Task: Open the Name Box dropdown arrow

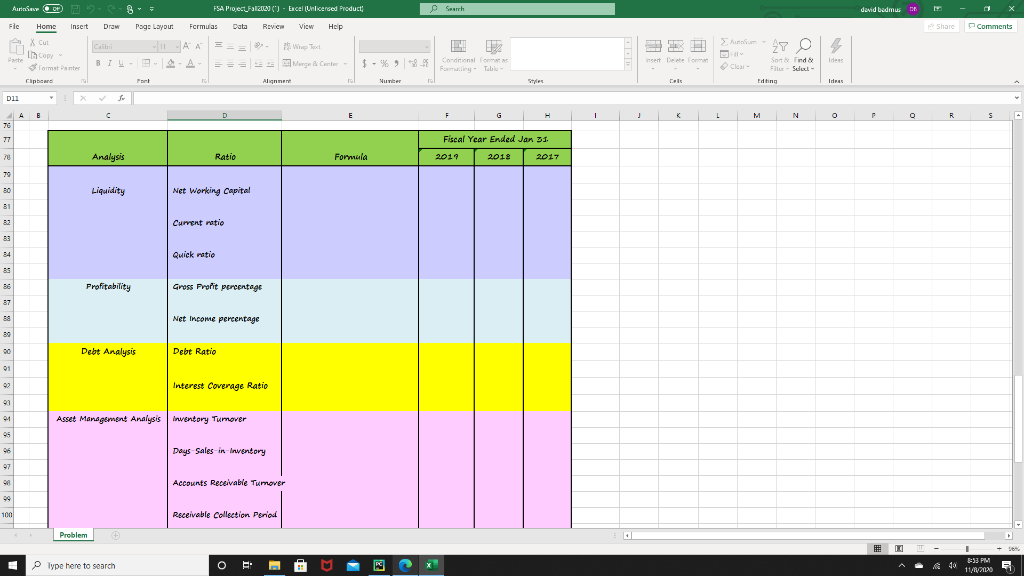Action: coord(51,98)
